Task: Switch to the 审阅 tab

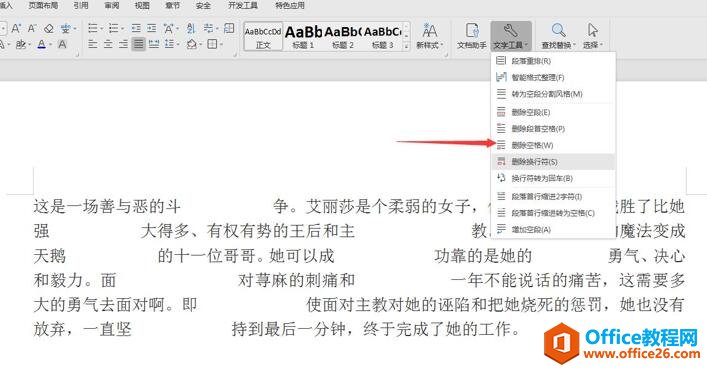Action: pyautogui.click(x=112, y=5)
